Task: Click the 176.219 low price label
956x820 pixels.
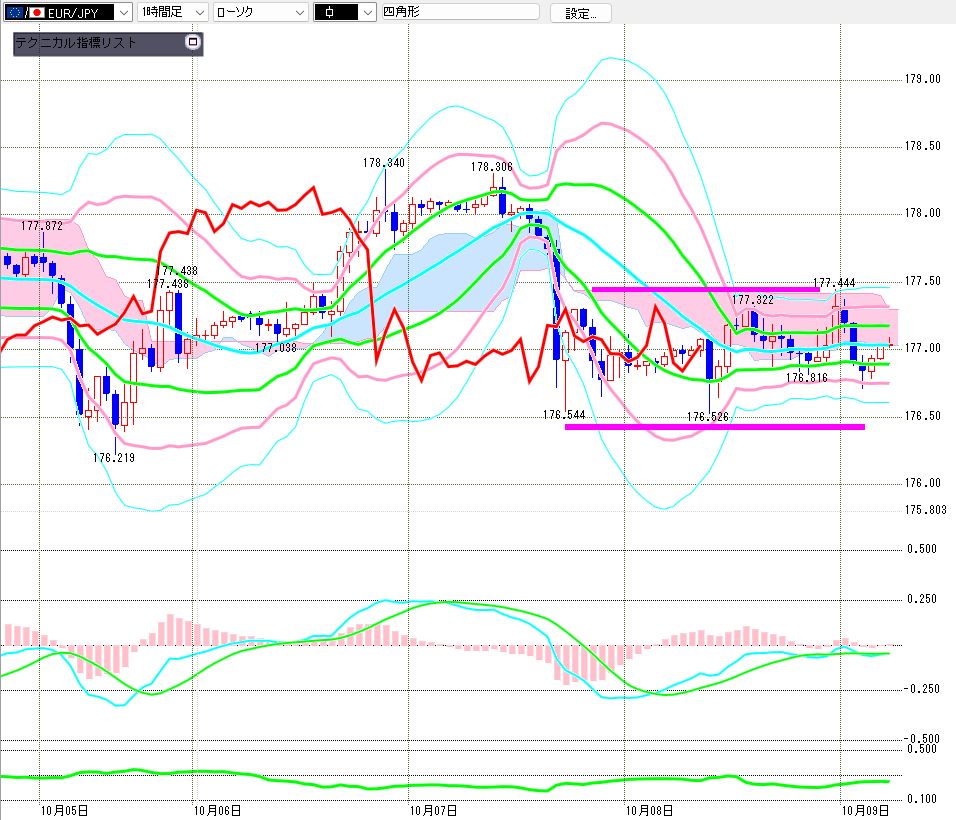Action: click(x=114, y=458)
